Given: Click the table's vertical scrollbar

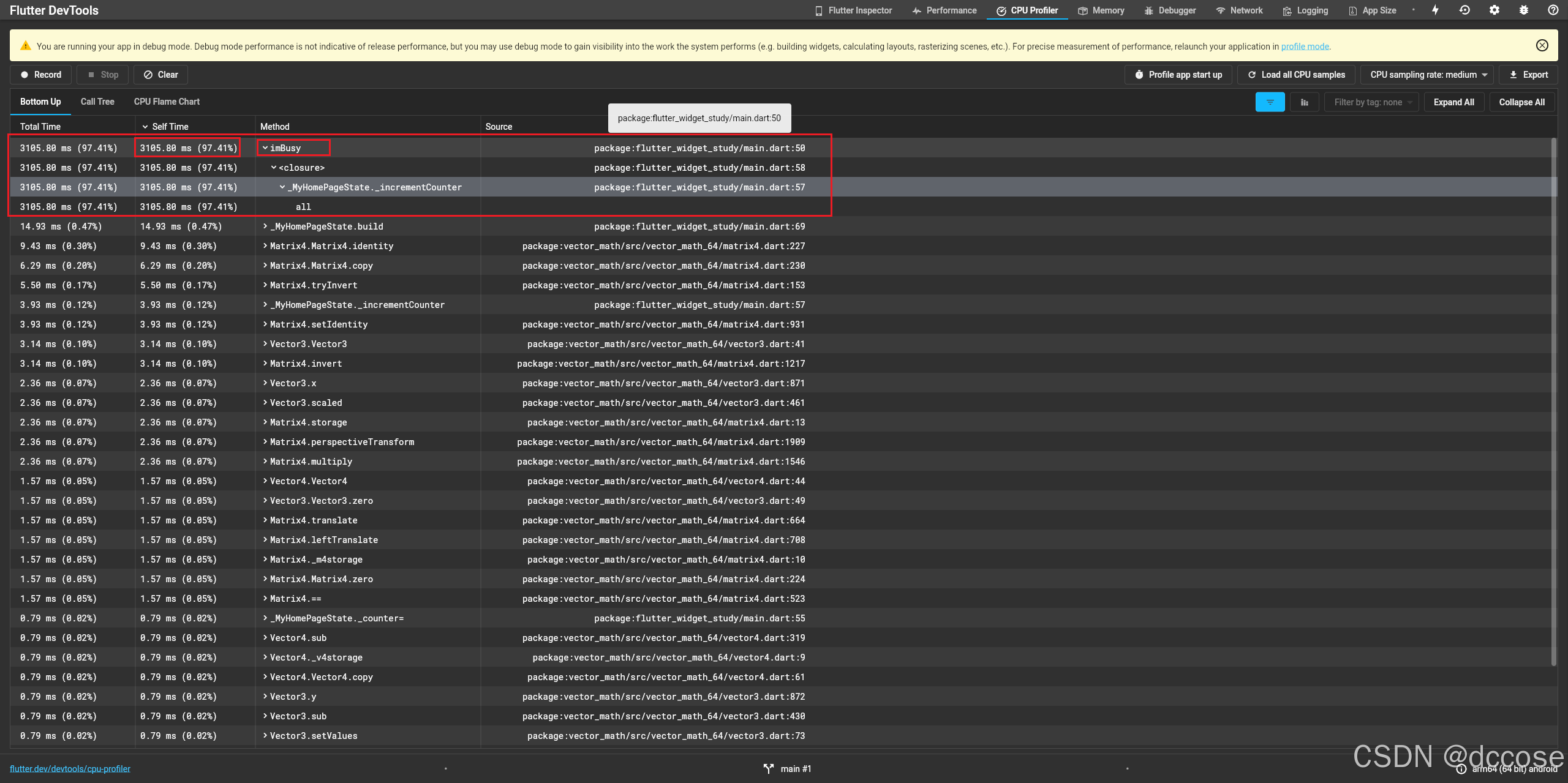Looking at the screenshot, I should tap(1553, 398).
